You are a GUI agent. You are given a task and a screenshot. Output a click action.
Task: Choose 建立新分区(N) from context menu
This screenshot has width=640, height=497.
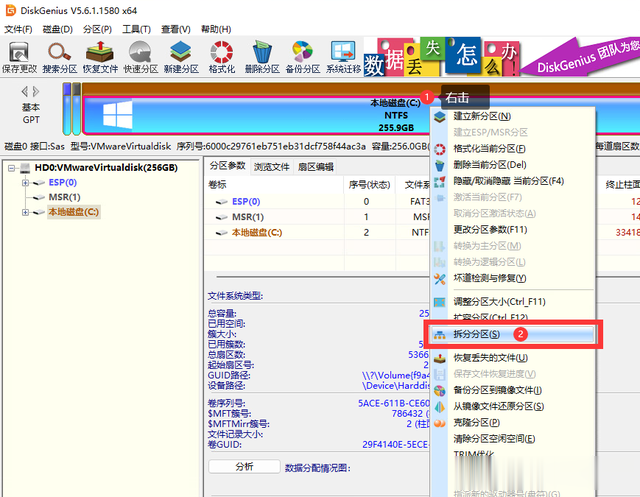[x=513, y=116]
